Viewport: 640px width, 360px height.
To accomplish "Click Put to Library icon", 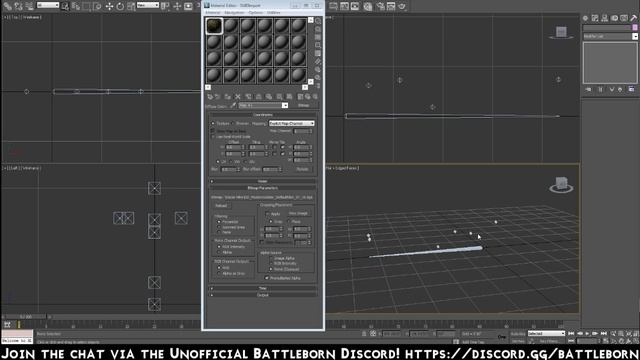I will [269, 97].
